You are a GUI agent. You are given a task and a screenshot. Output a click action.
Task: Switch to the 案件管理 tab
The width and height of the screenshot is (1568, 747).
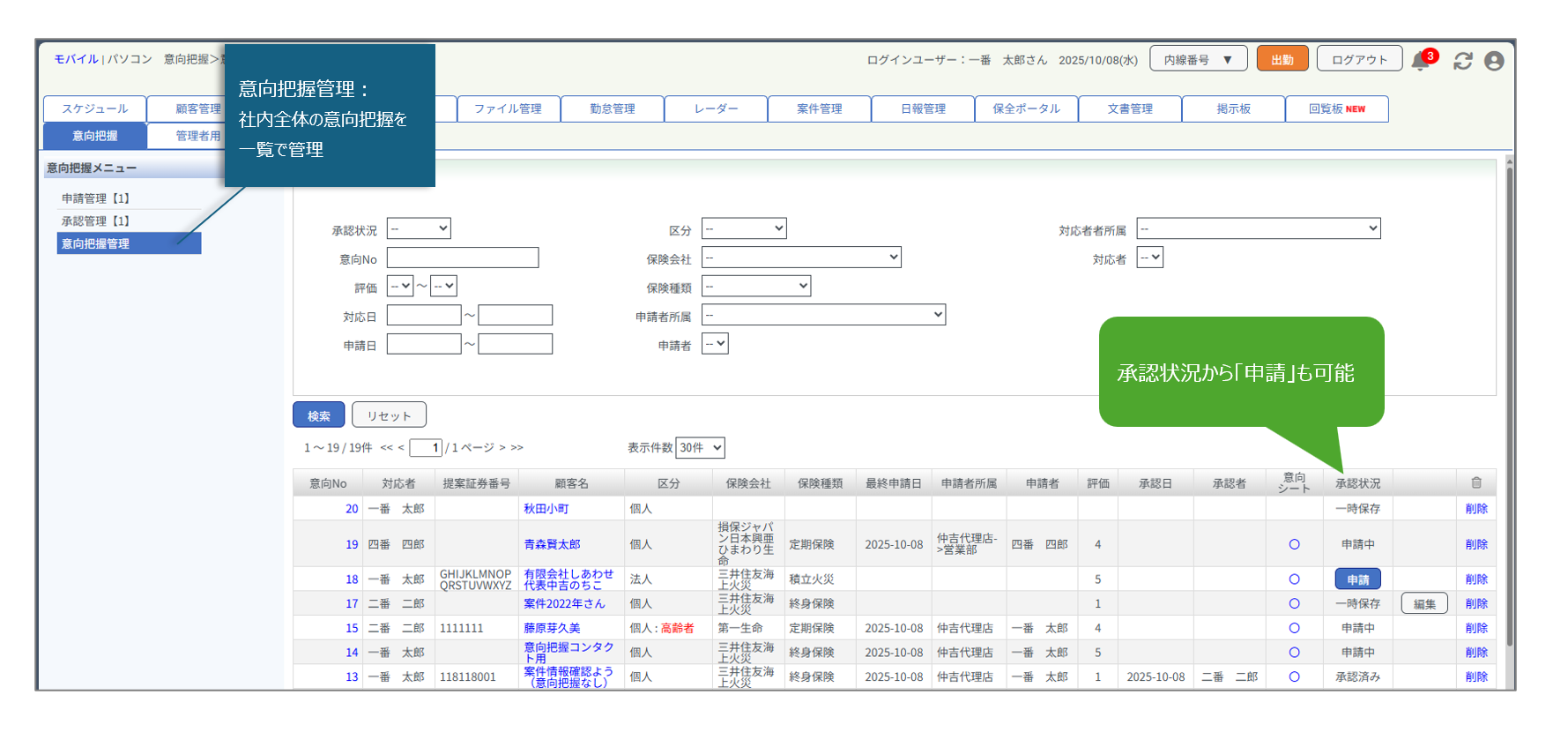tap(819, 108)
